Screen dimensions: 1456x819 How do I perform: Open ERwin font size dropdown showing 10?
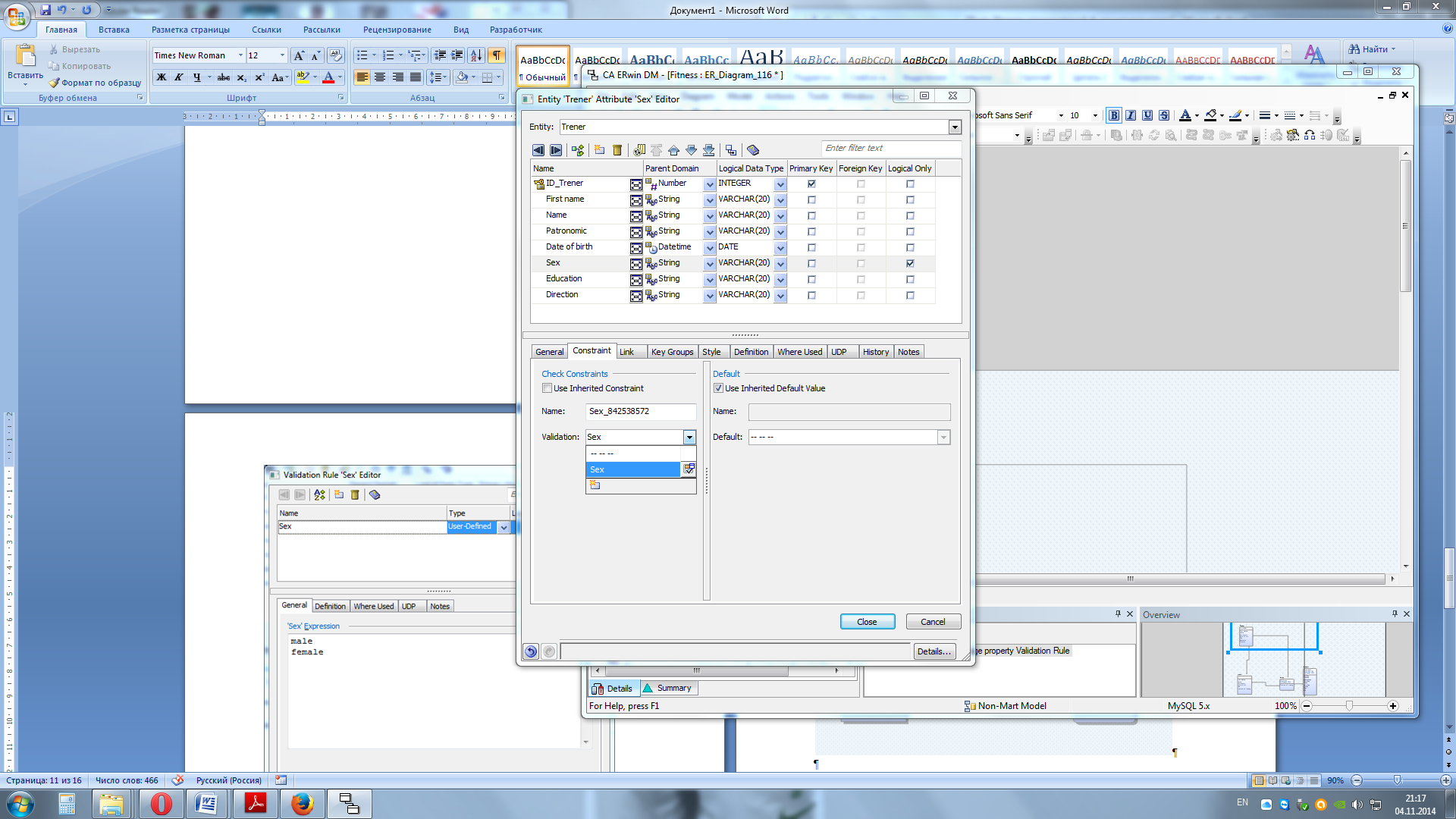[1095, 115]
